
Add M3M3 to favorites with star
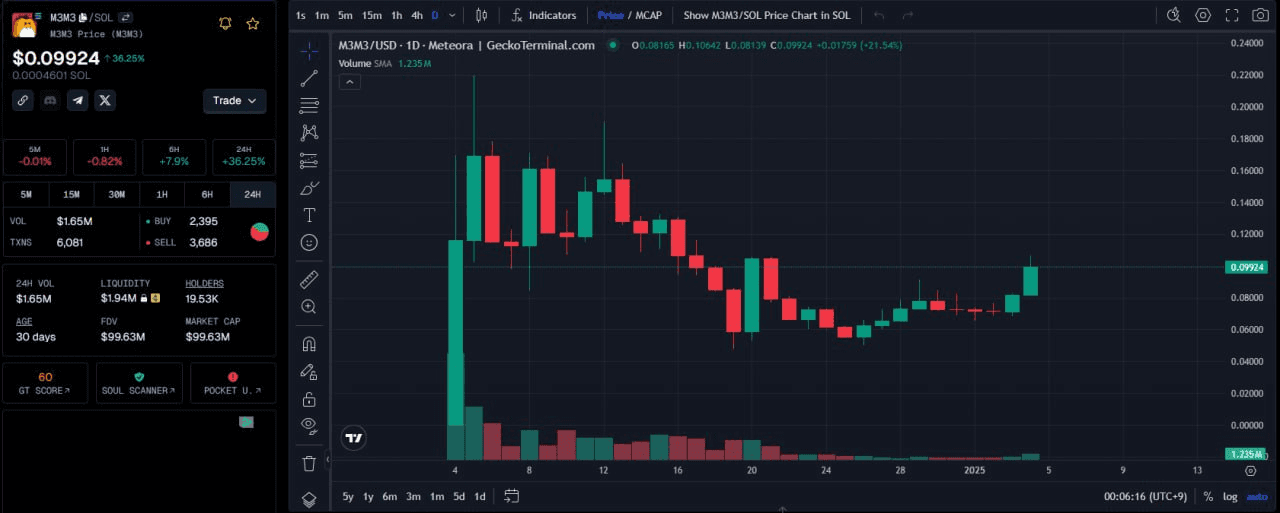coord(253,23)
